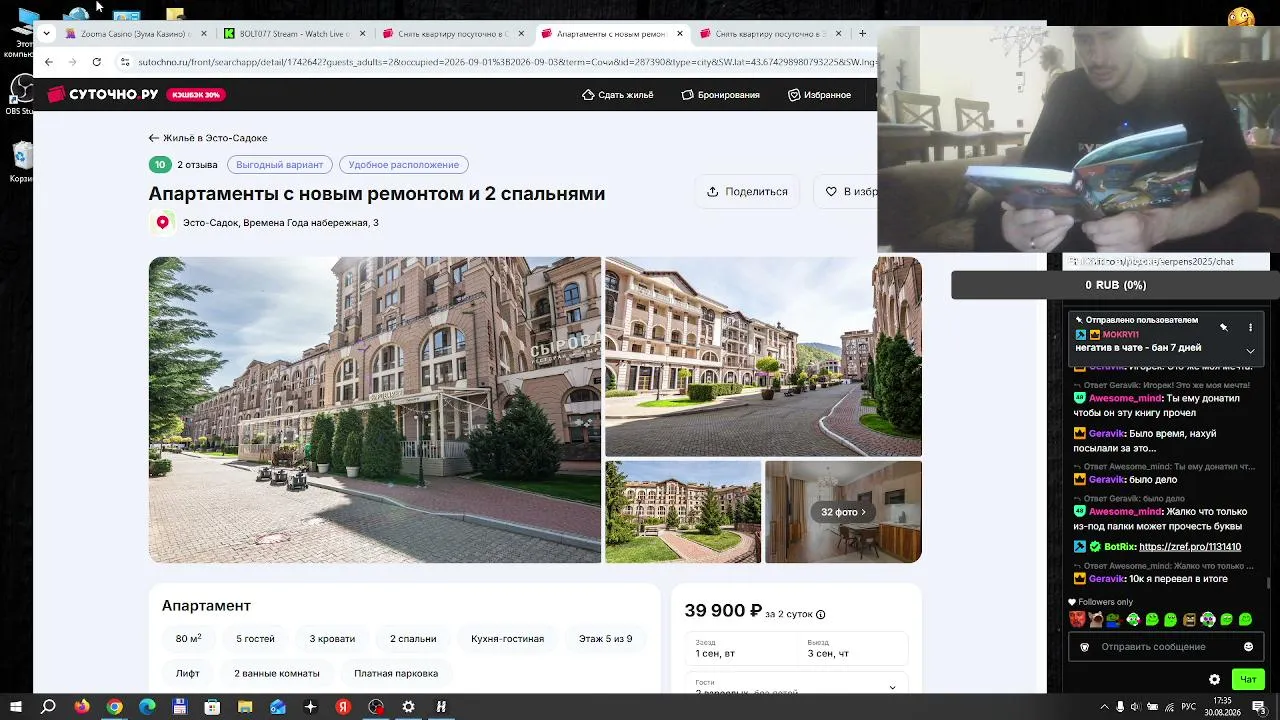Open File Explorer from the taskbar
1280x720 pixels.
(x=245, y=707)
